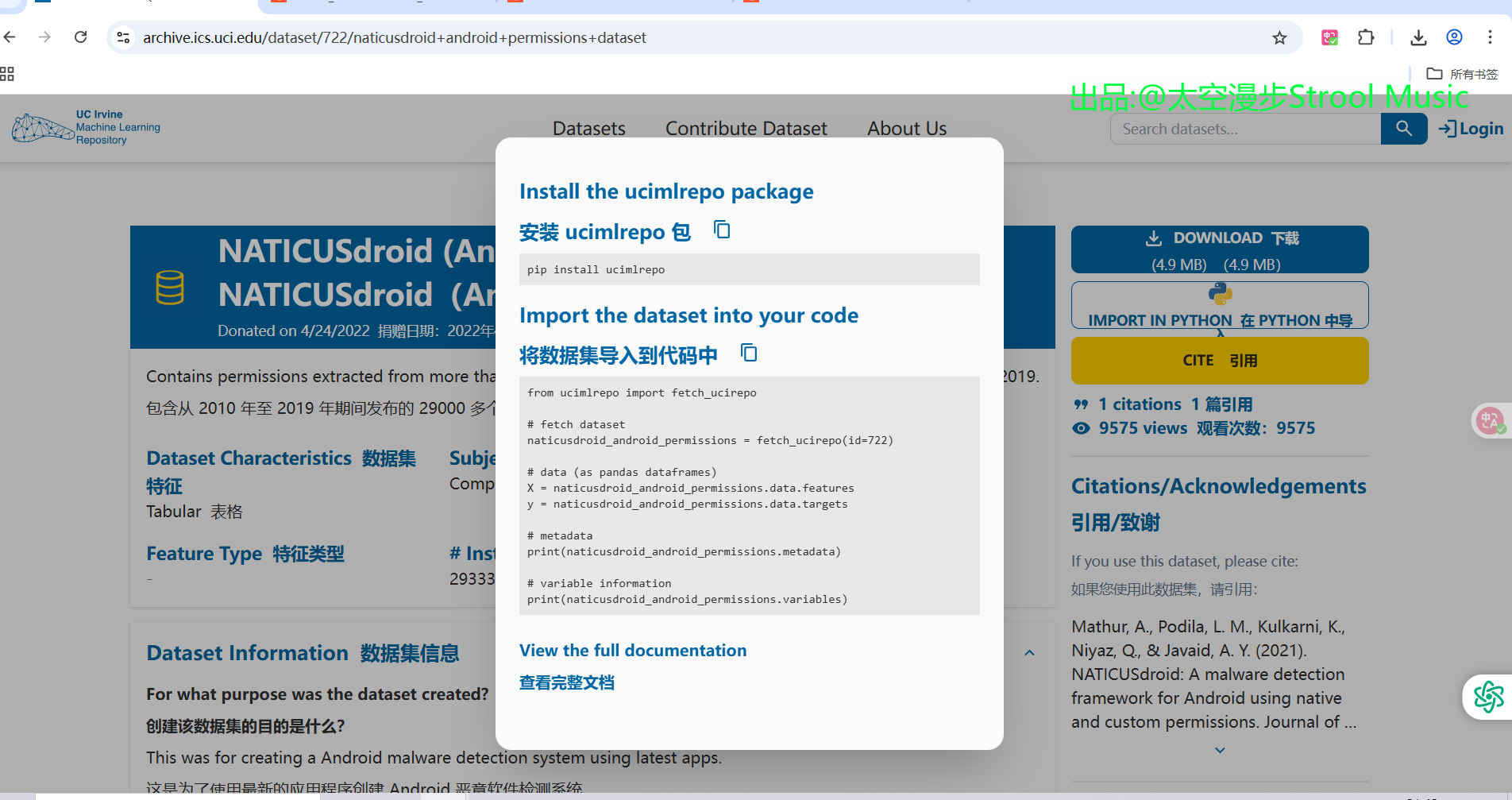Open the UC Irvine Machine Learning Repository logo

click(x=86, y=128)
